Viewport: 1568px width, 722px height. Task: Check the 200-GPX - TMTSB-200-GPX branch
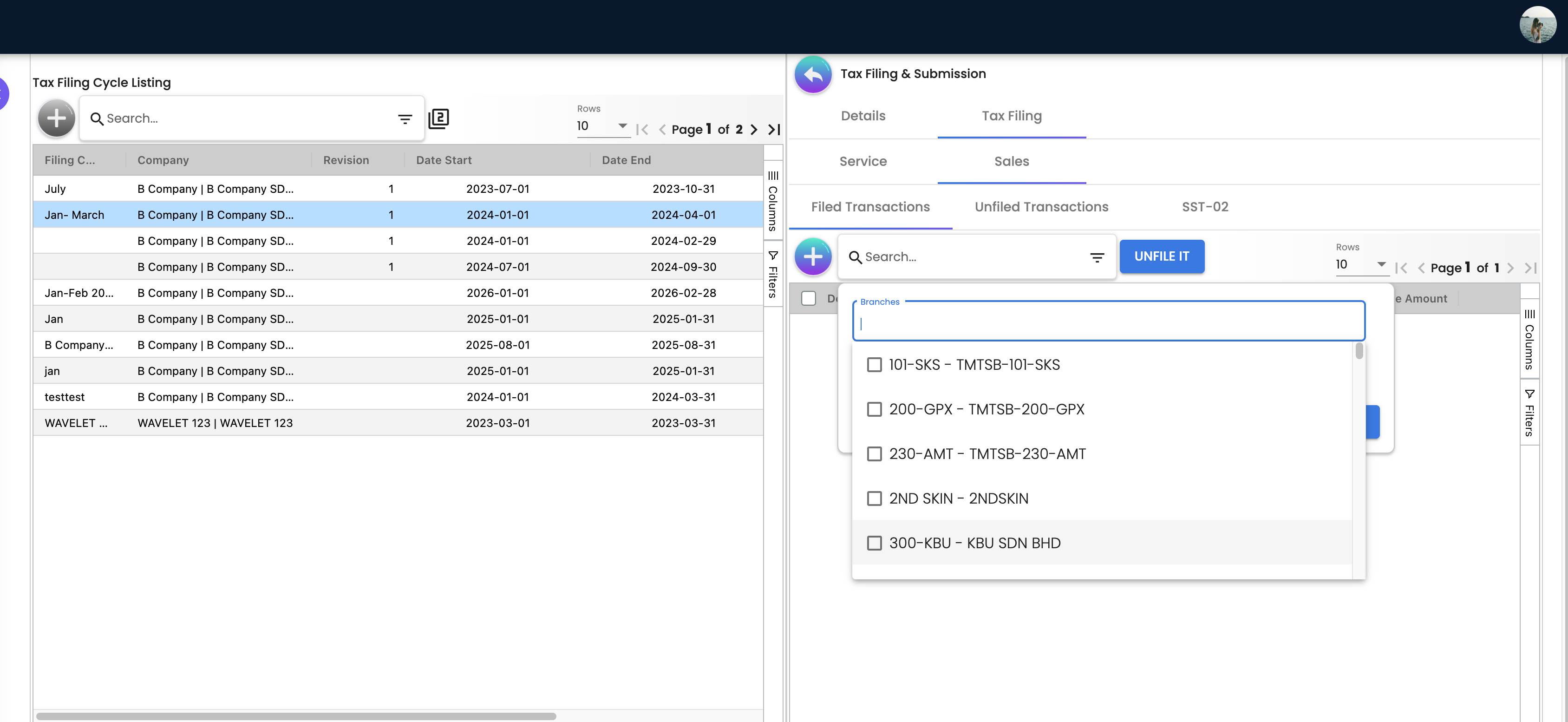pos(874,409)
